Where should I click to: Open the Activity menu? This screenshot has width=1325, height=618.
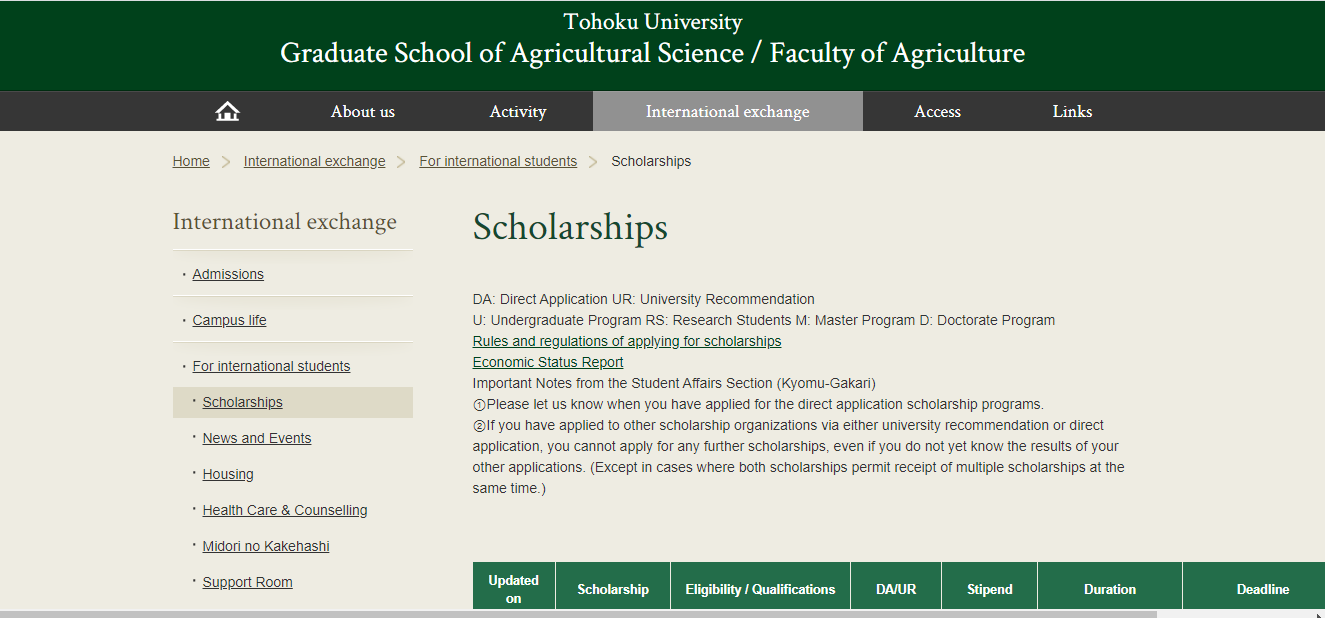[x=518, y=111]
